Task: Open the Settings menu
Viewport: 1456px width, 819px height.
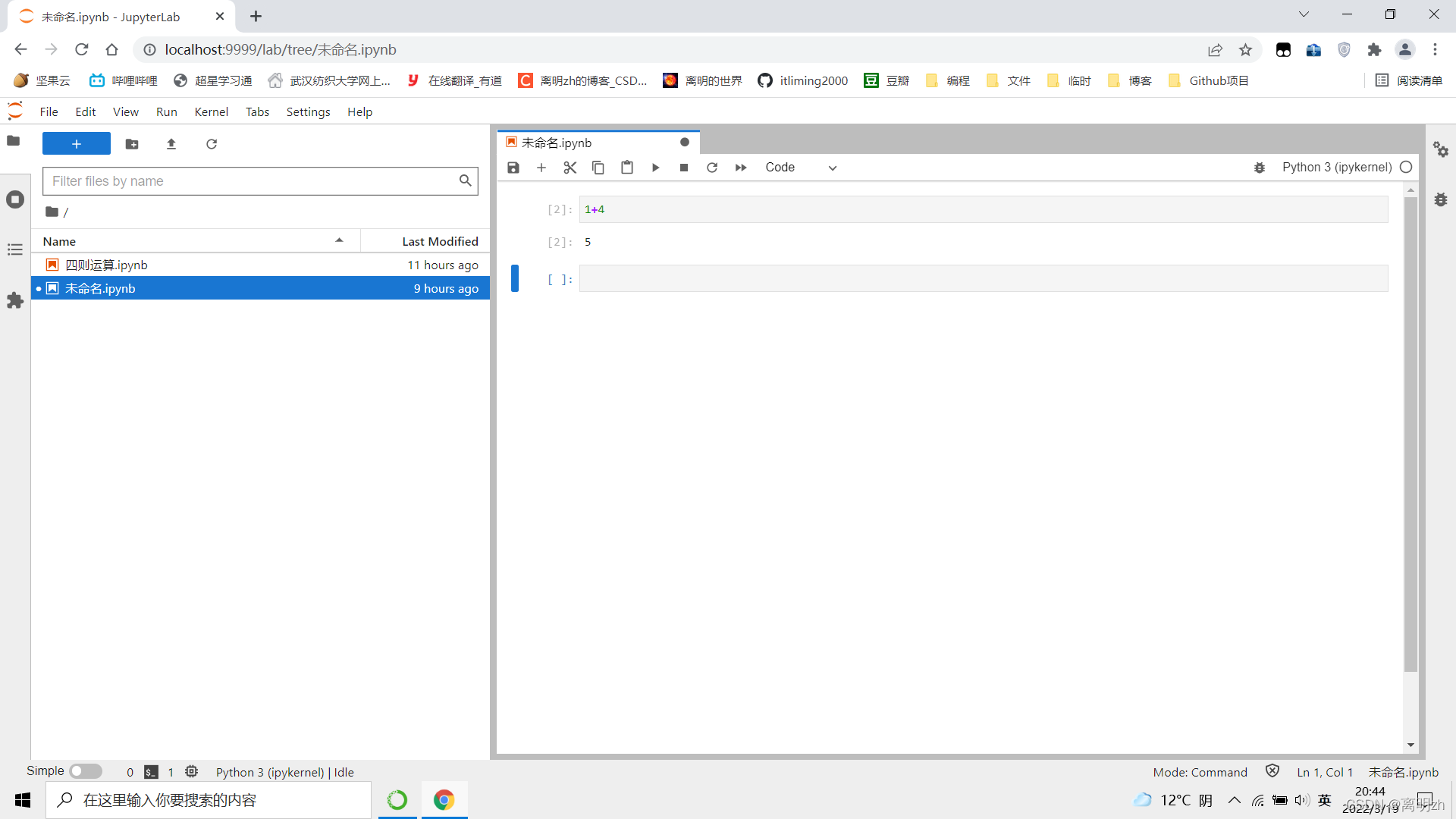Action: tap(308, 112)
